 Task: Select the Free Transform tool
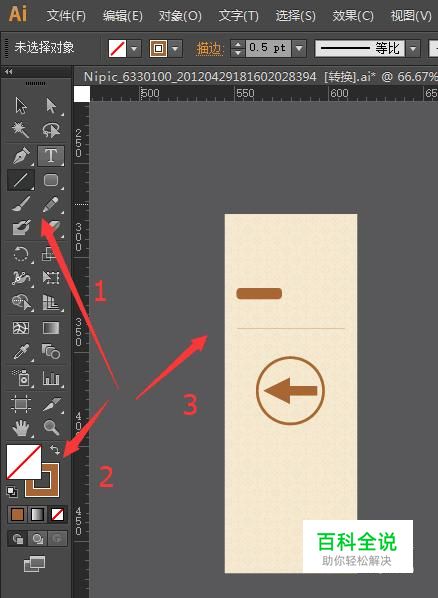[x=50, y=278]
